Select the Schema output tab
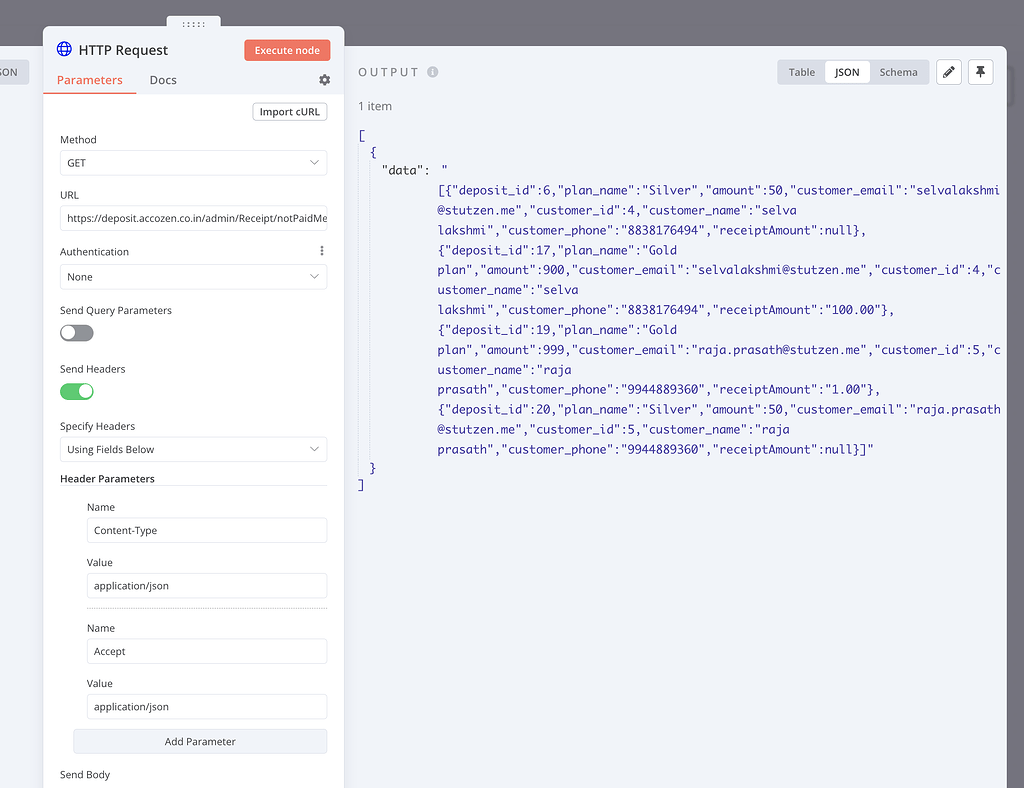Screen dimensions: 1024x788 (898, 72)
